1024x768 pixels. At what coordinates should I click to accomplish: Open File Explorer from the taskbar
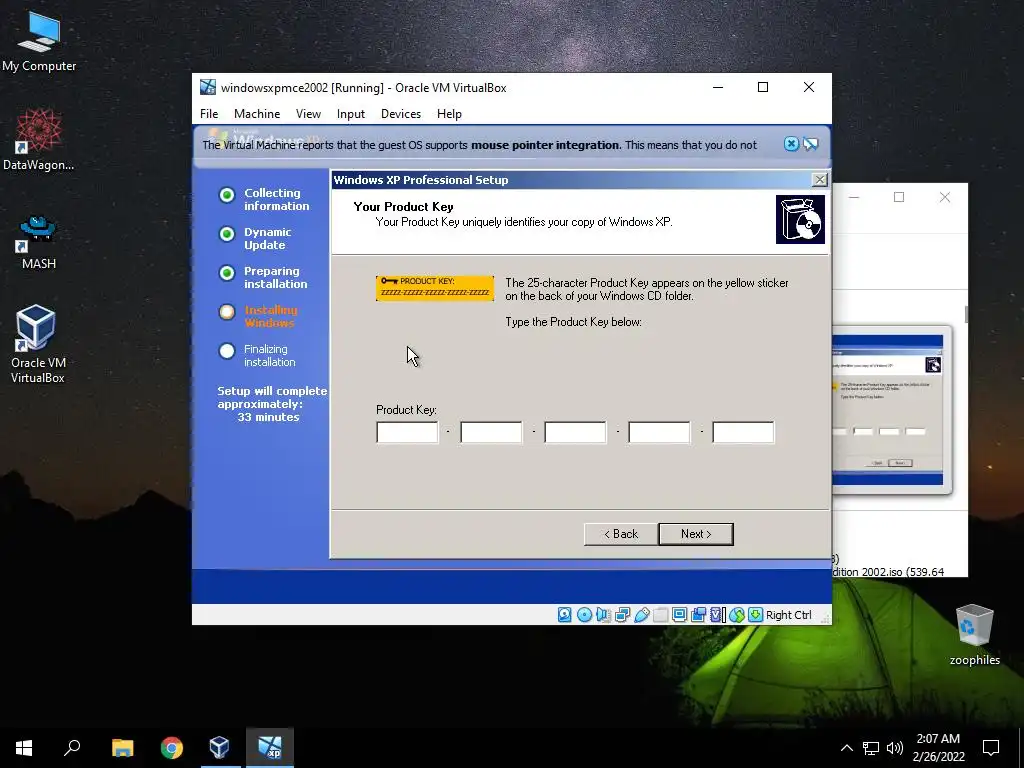point(122,748)
